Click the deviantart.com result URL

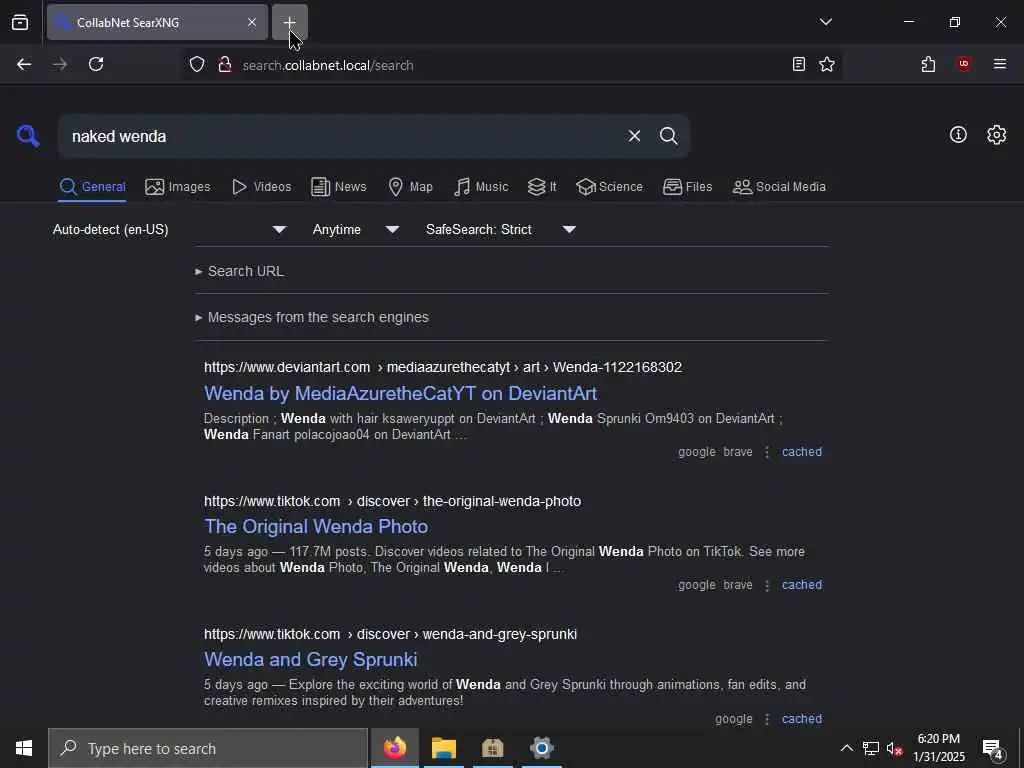(x=443, y=367)
